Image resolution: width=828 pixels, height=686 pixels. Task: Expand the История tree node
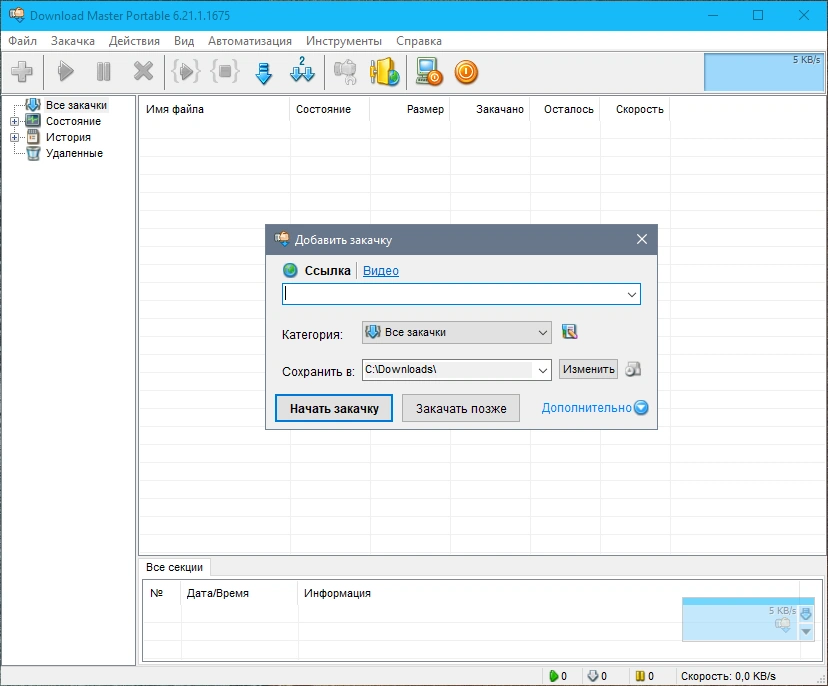pyautogui.click(x=14, y=137)
